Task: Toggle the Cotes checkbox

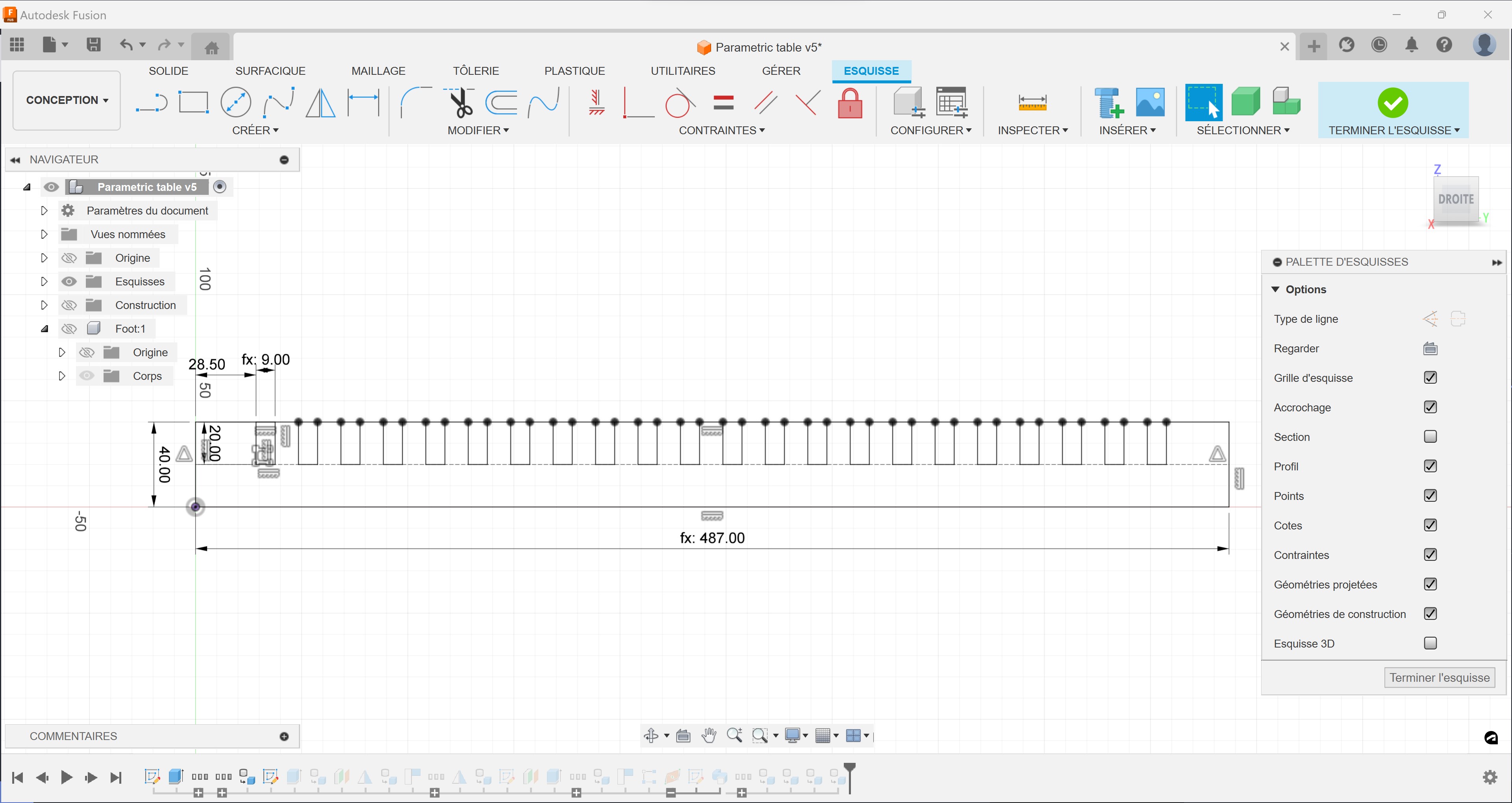Action: (x=1430, y=525)
